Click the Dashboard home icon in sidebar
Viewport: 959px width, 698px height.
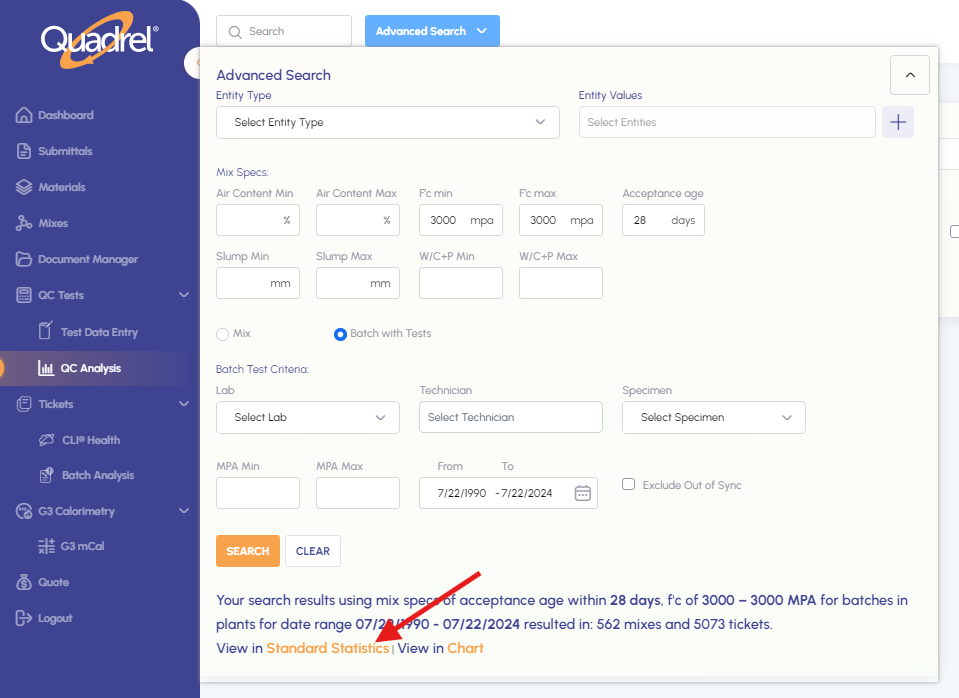pyautogui.click(x=24, y=116)
